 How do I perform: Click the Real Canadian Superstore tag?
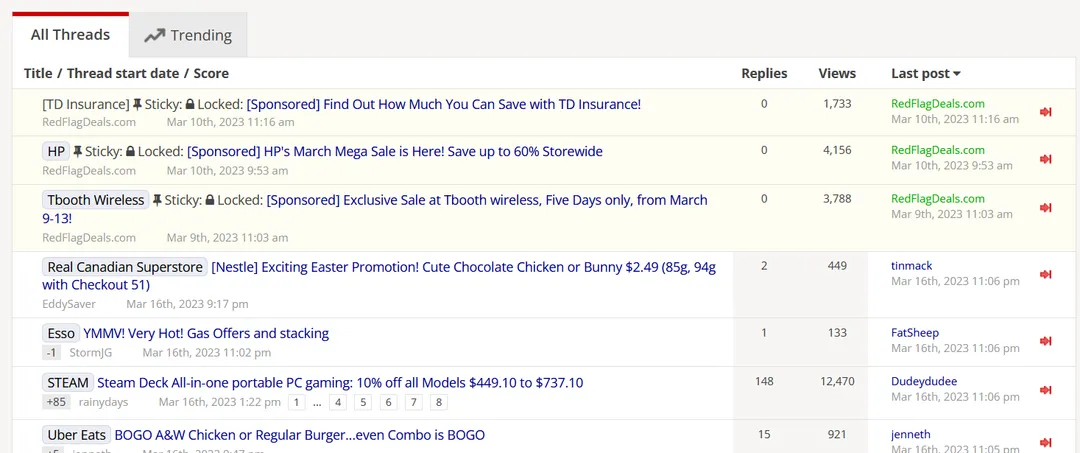[x=125, y=267]
